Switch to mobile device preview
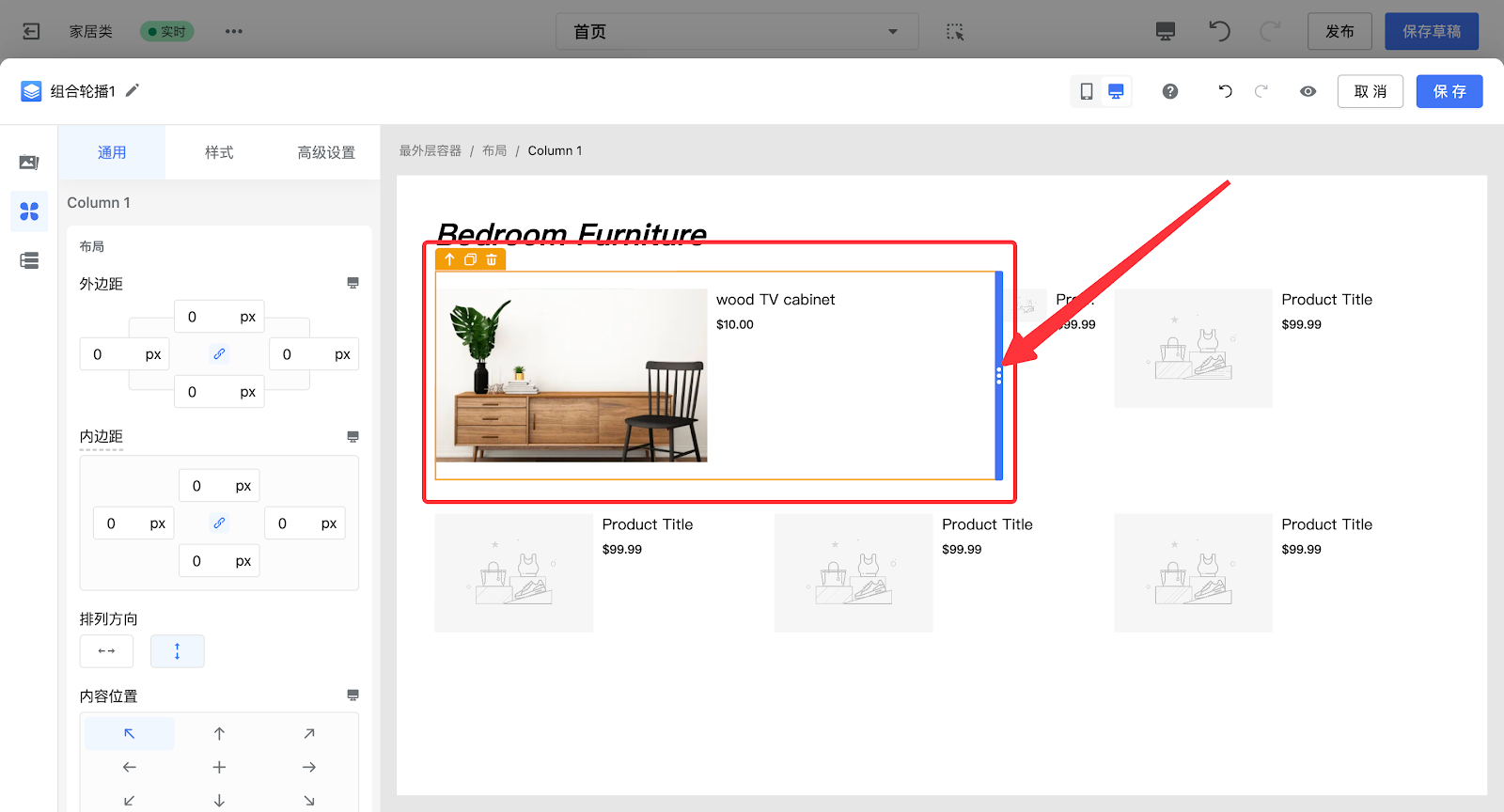Image resolution: width=1504 pixels, height=812 pixels. click(1087, 91)
